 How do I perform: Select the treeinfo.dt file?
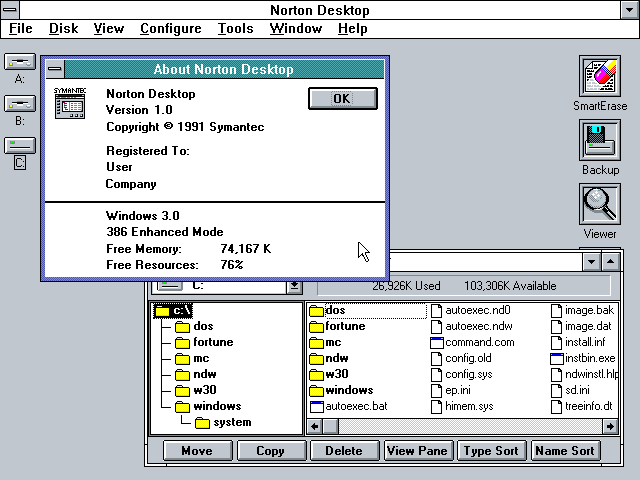582,407
